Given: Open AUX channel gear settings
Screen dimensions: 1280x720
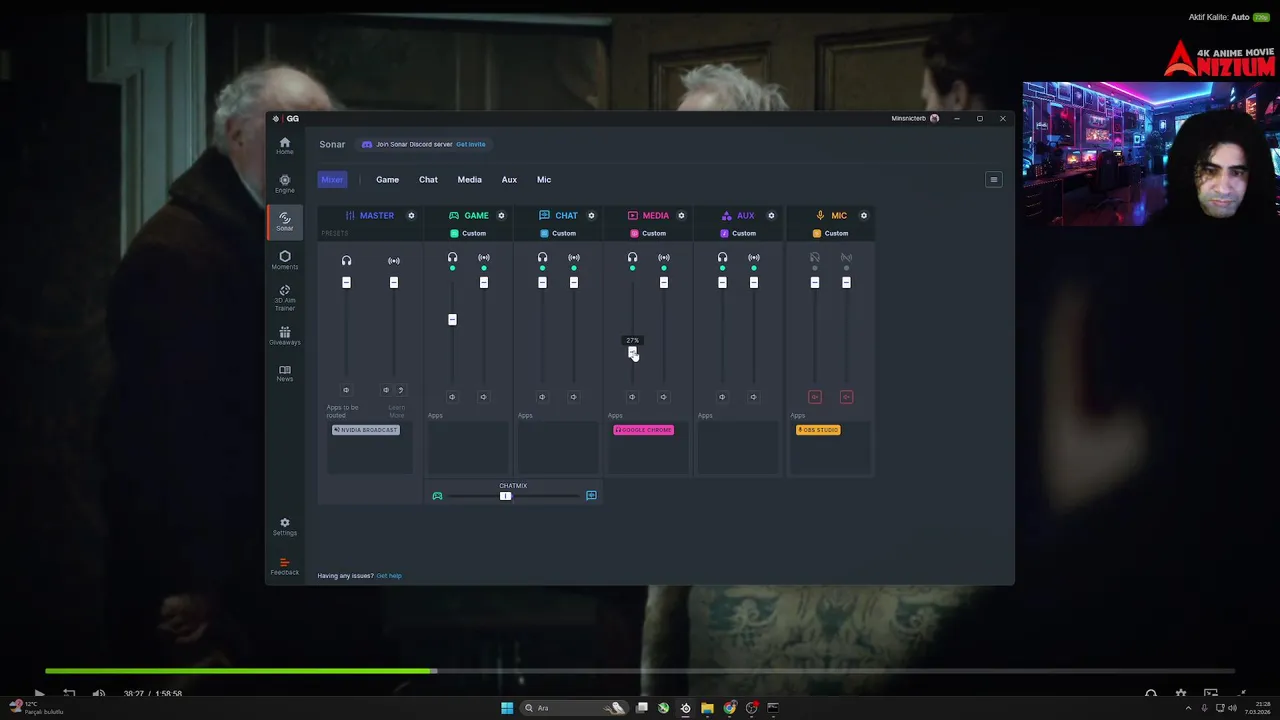Looking at the screenshot, I should pos(771,215).
